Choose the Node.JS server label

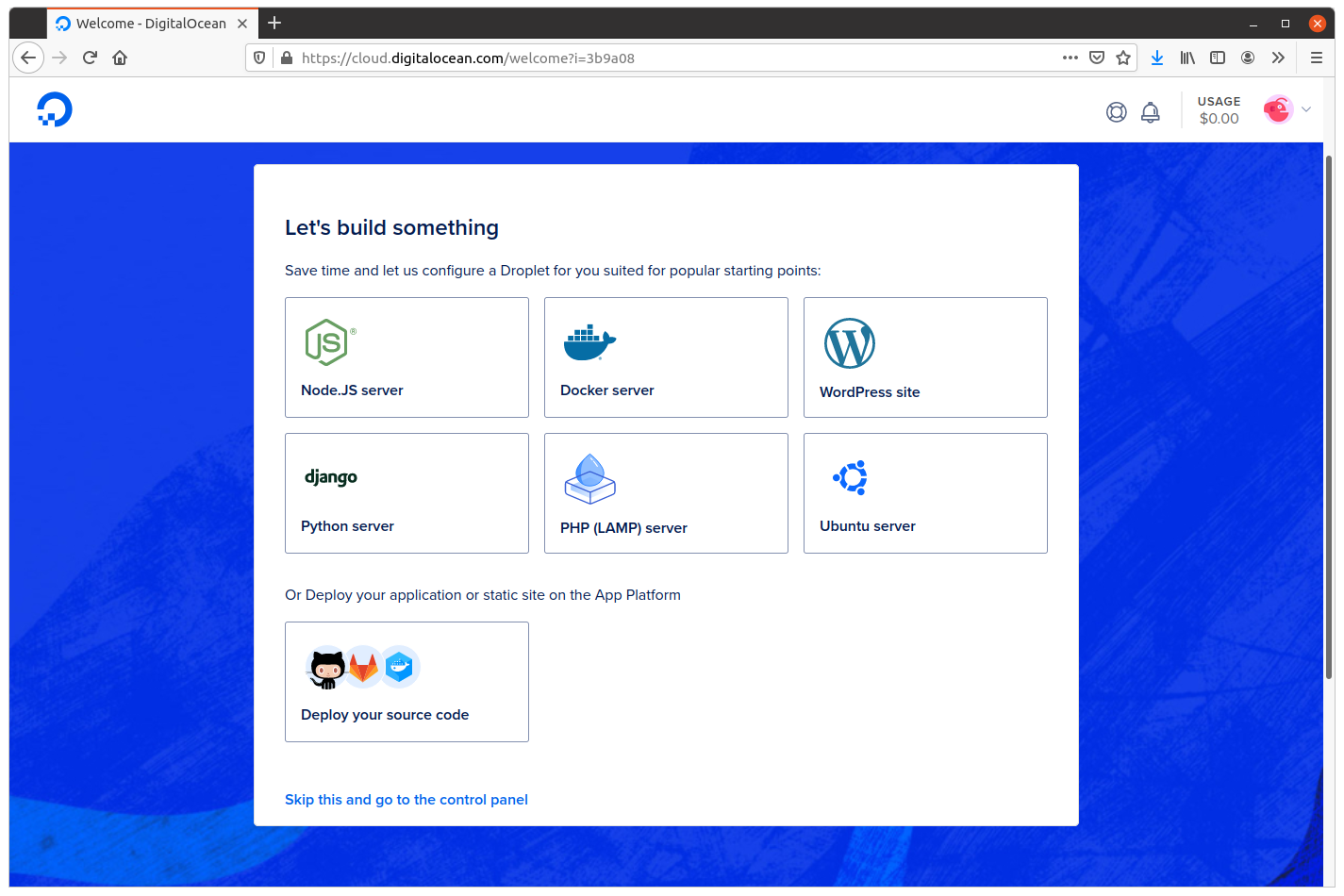(352, 390)
